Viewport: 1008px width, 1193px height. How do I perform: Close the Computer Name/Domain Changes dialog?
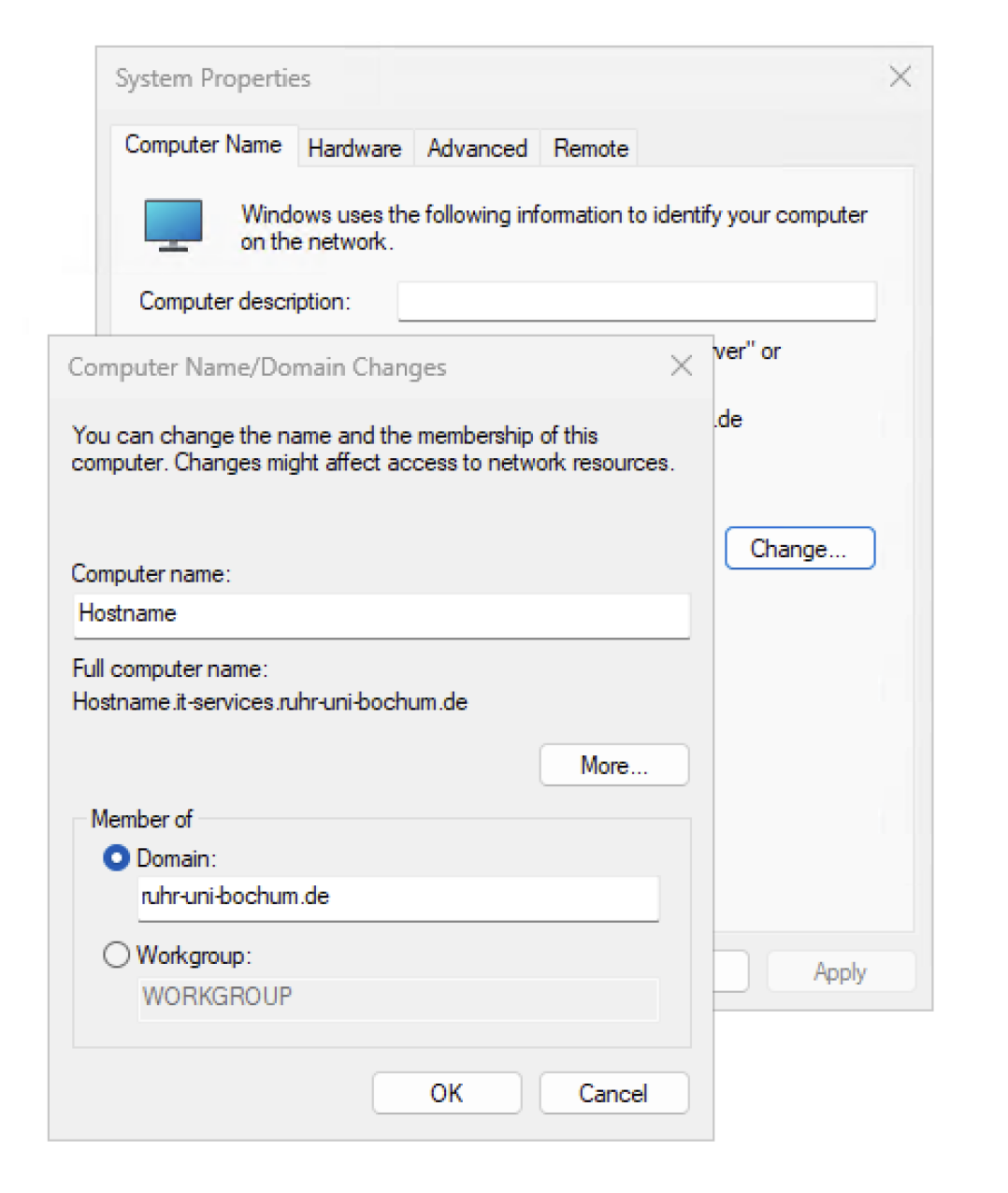[682, 366]
